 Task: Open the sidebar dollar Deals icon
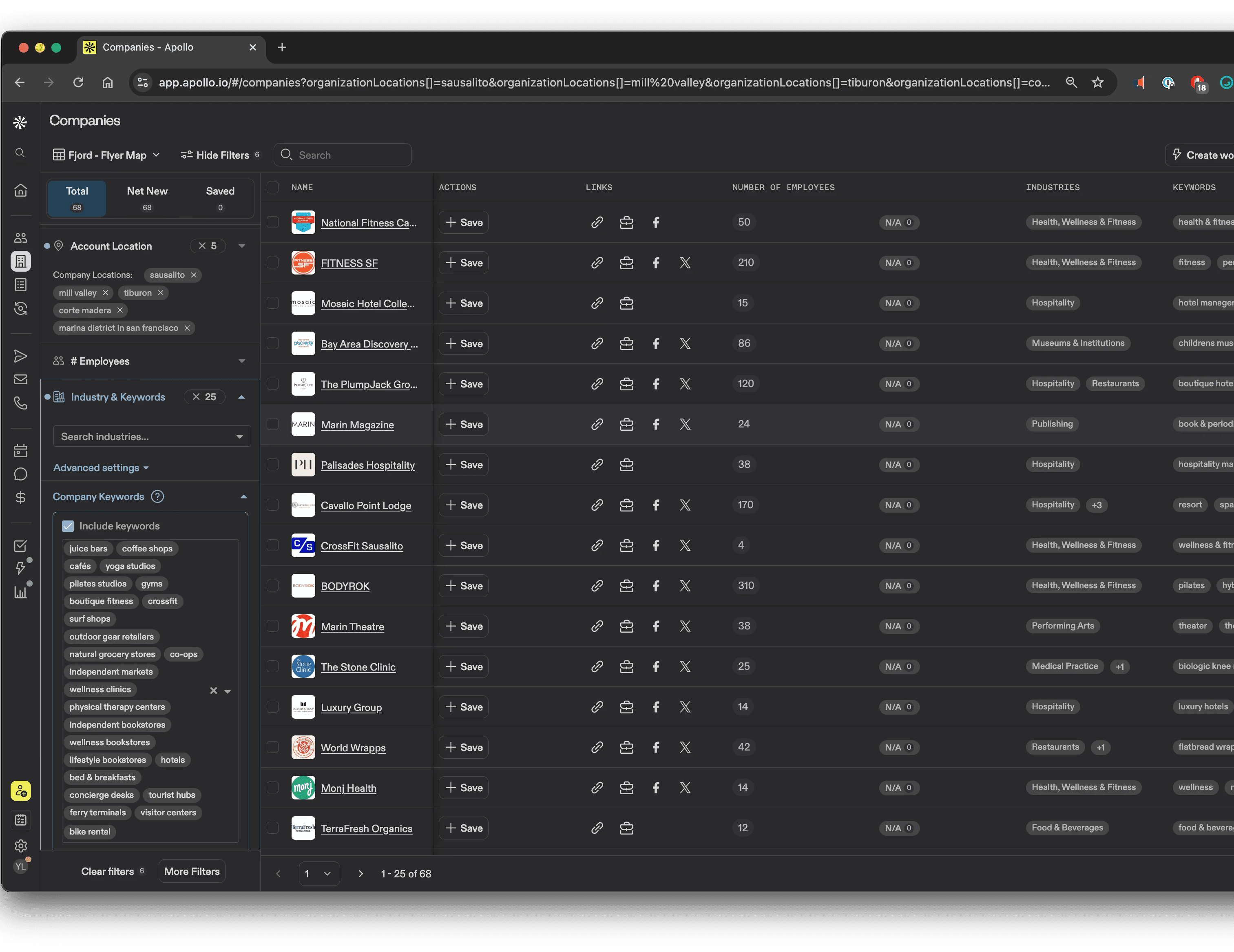(x=20, y=498)
